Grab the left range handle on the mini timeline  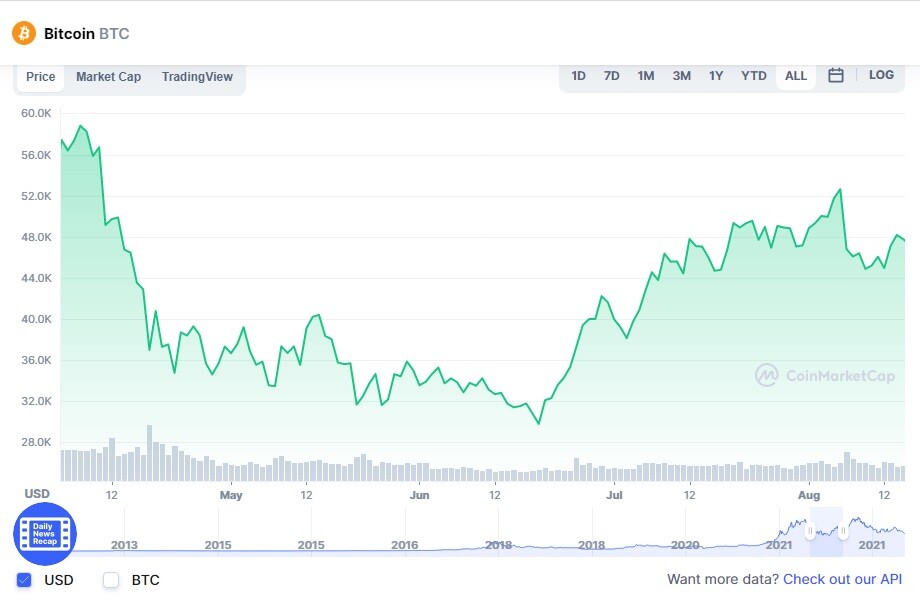[810, 532]
